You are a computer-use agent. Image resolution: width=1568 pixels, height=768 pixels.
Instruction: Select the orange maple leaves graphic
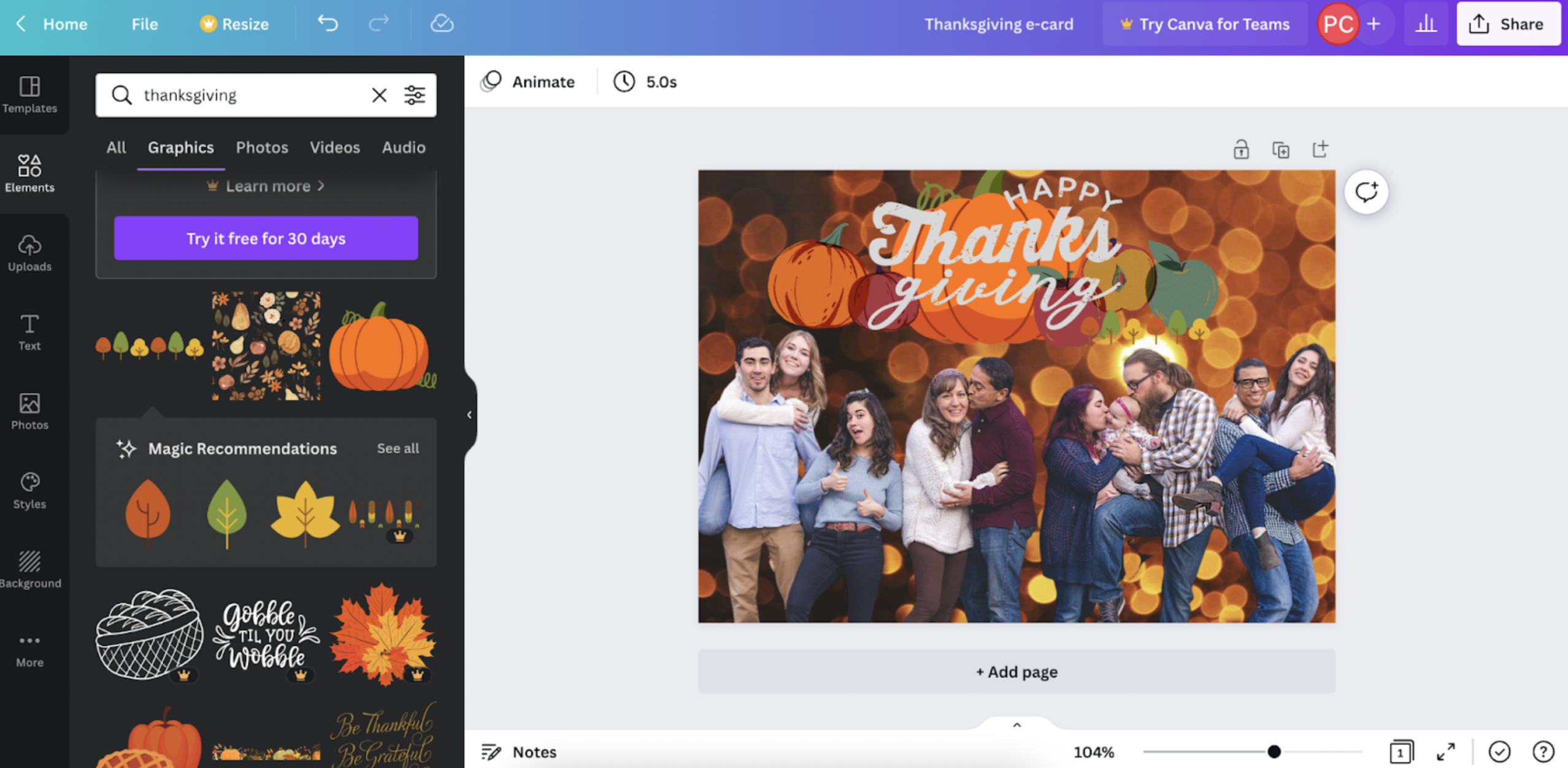pyautogui.click(x=383, y=634)
